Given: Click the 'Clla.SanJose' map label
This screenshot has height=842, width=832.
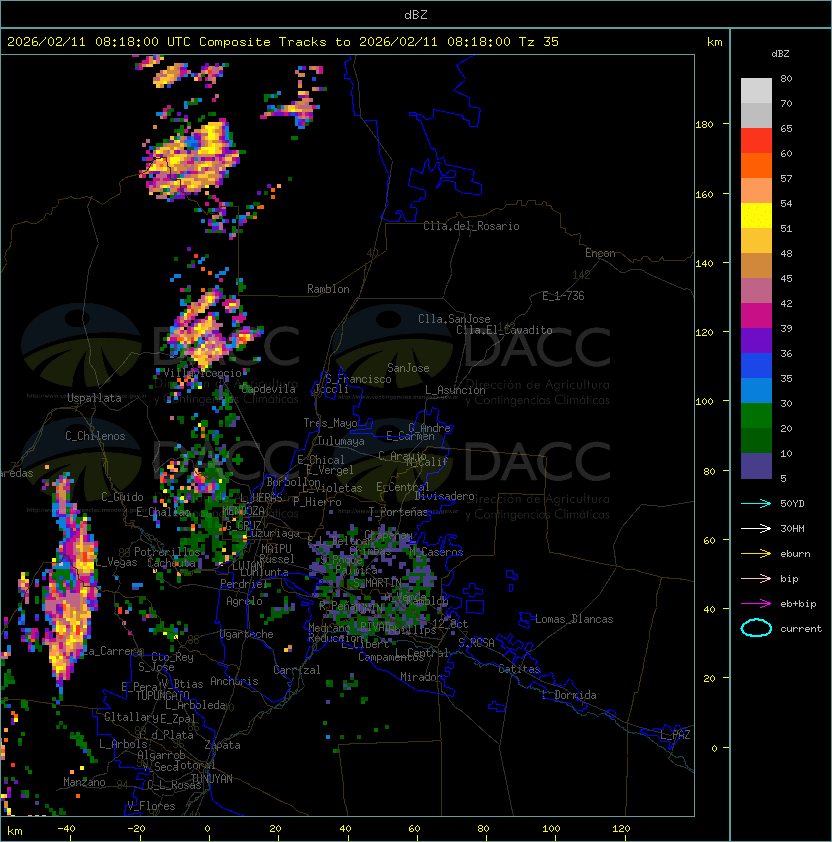Looking at the screenshot, I should (454, 319).
